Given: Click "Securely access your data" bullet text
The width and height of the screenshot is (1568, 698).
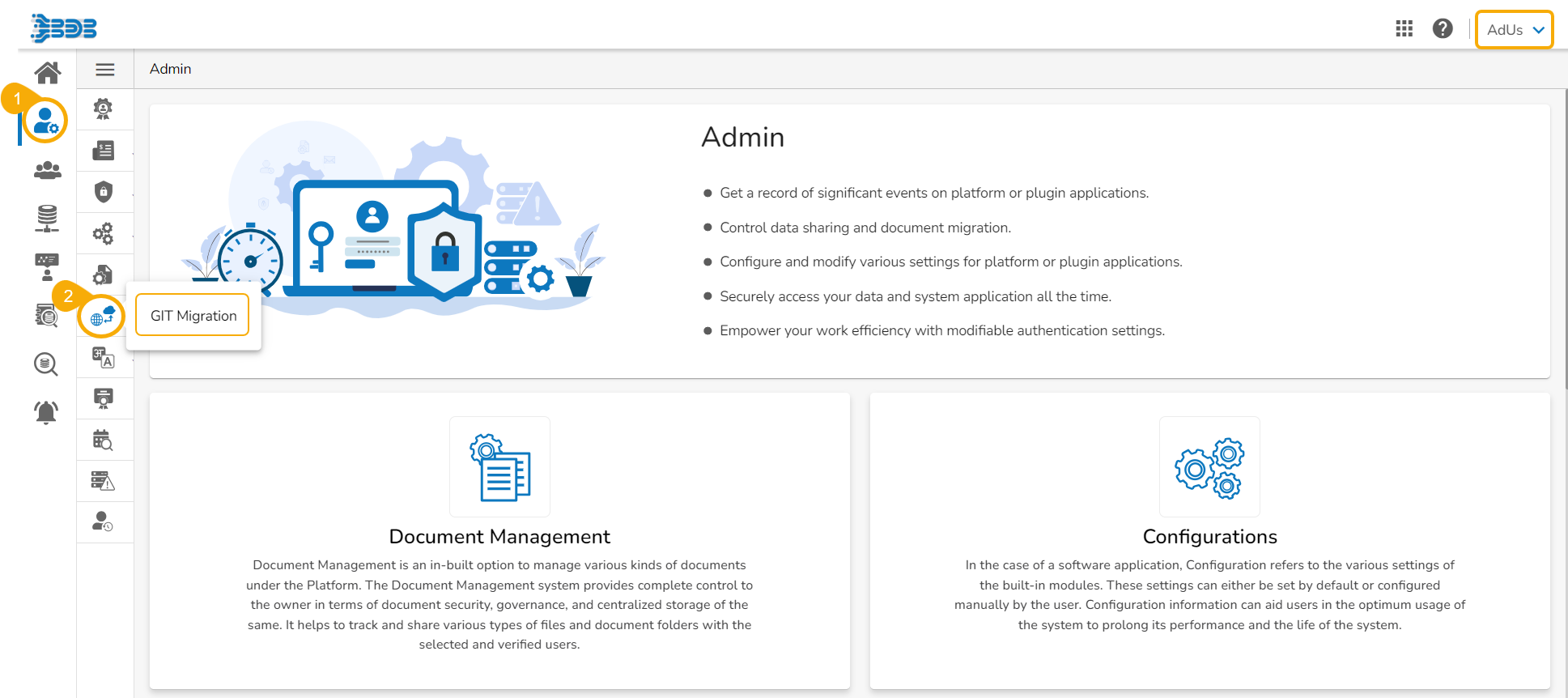Looking at the screenshot, I should (x=916, y=296).
